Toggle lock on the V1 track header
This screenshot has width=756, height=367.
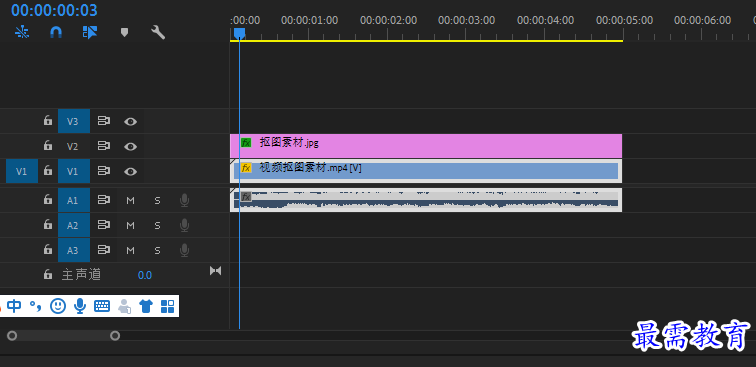(x=48, y=171)
